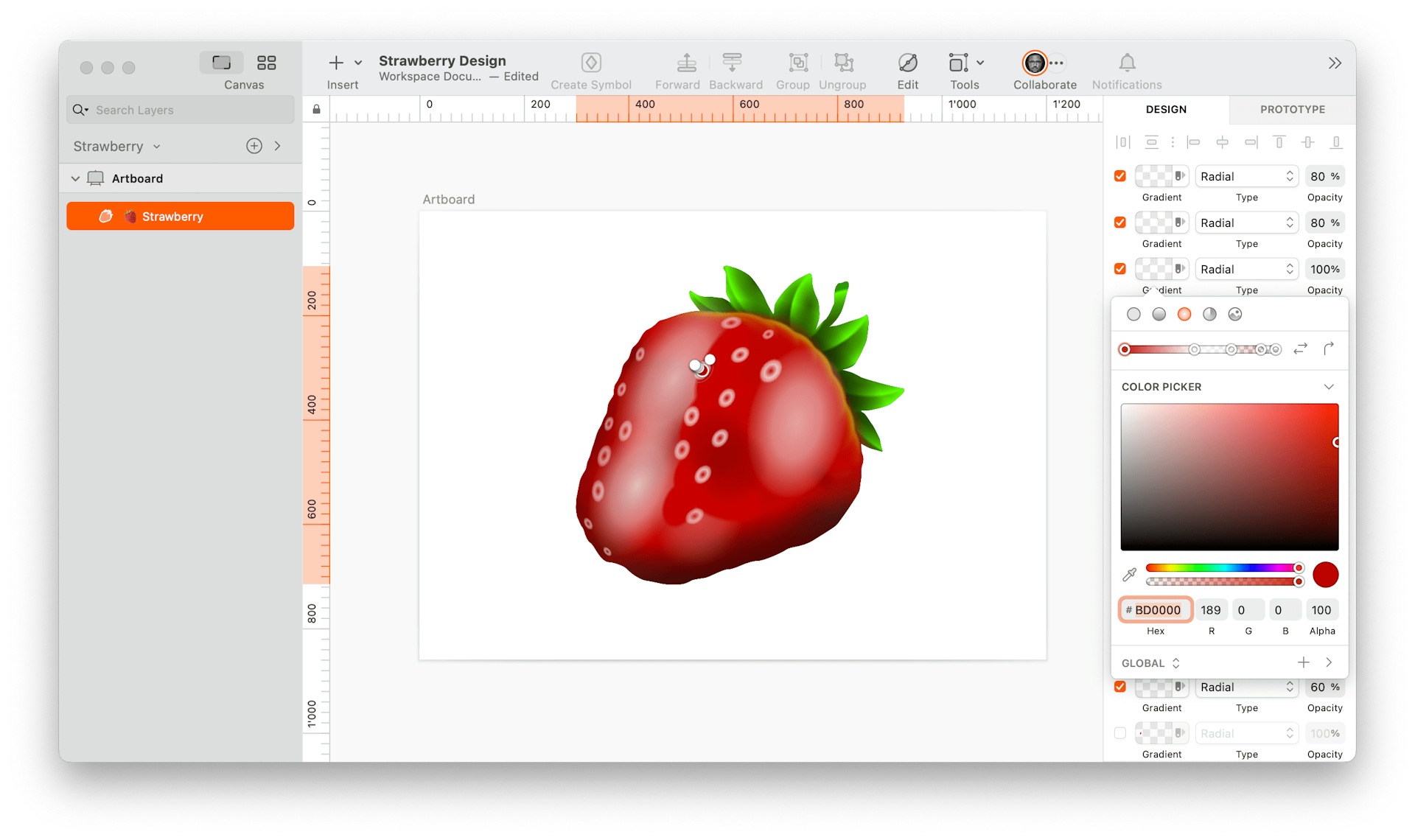Select the linear gradient fill style

click(1159, 314)
